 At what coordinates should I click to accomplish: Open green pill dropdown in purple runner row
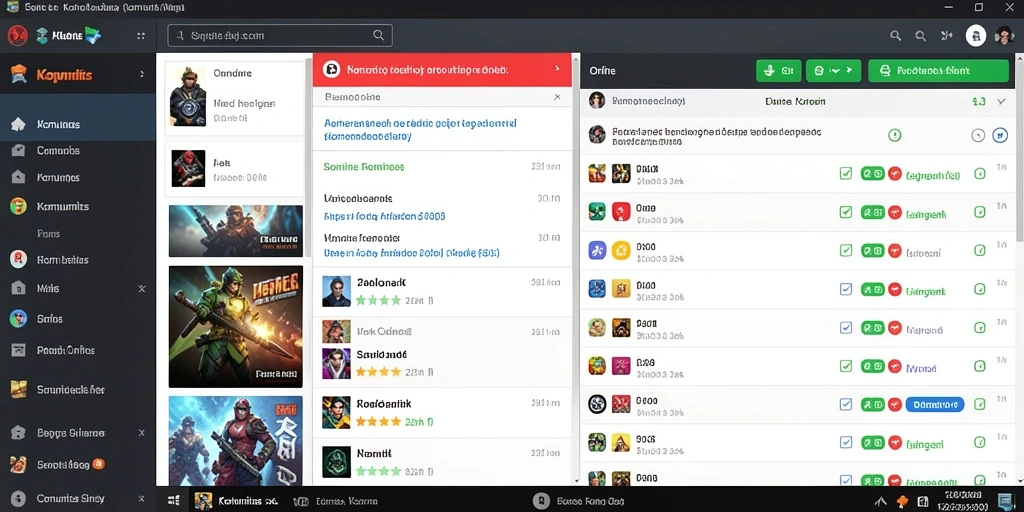tap(873, 251)
